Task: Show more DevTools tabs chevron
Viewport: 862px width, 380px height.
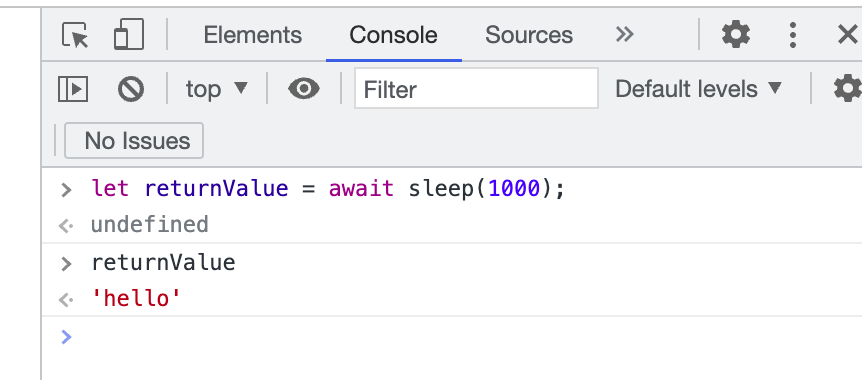Action: [625, 35]
